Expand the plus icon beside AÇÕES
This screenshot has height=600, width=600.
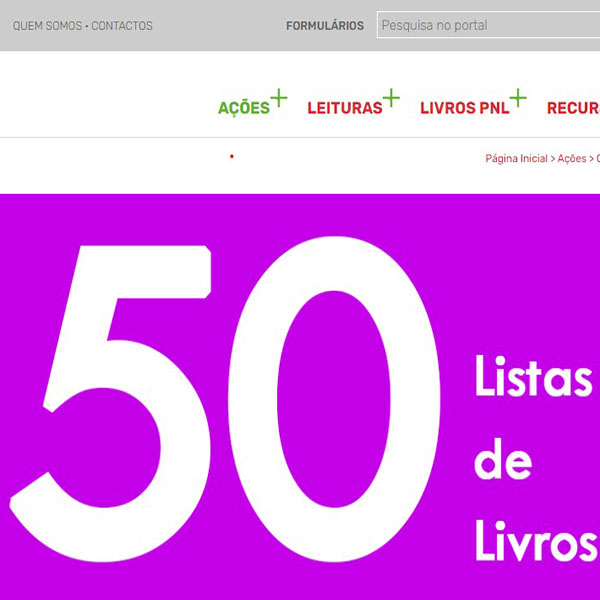(x=279, y=98)
